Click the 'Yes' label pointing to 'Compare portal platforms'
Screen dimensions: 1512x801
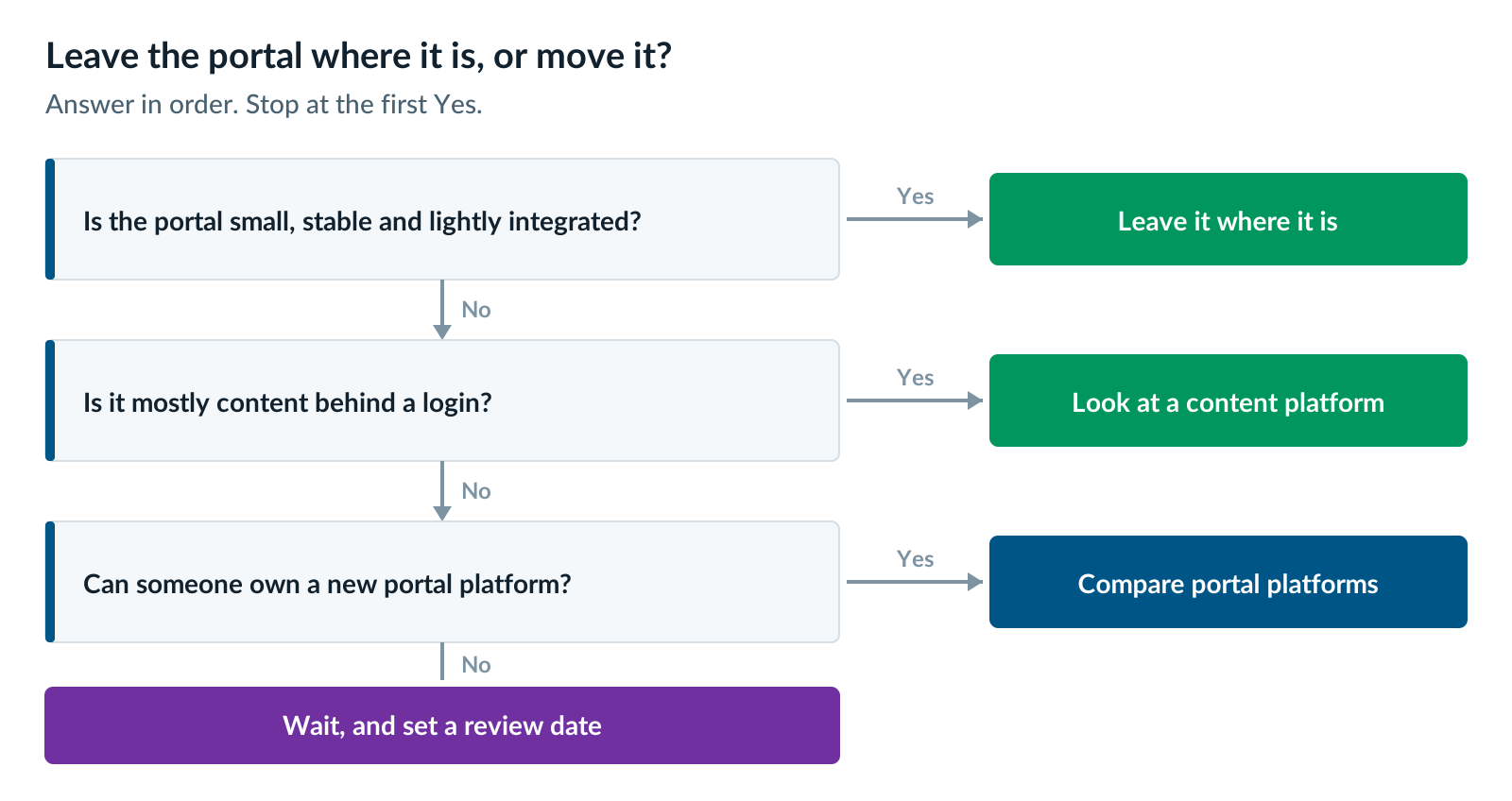(x=915, y=559)
